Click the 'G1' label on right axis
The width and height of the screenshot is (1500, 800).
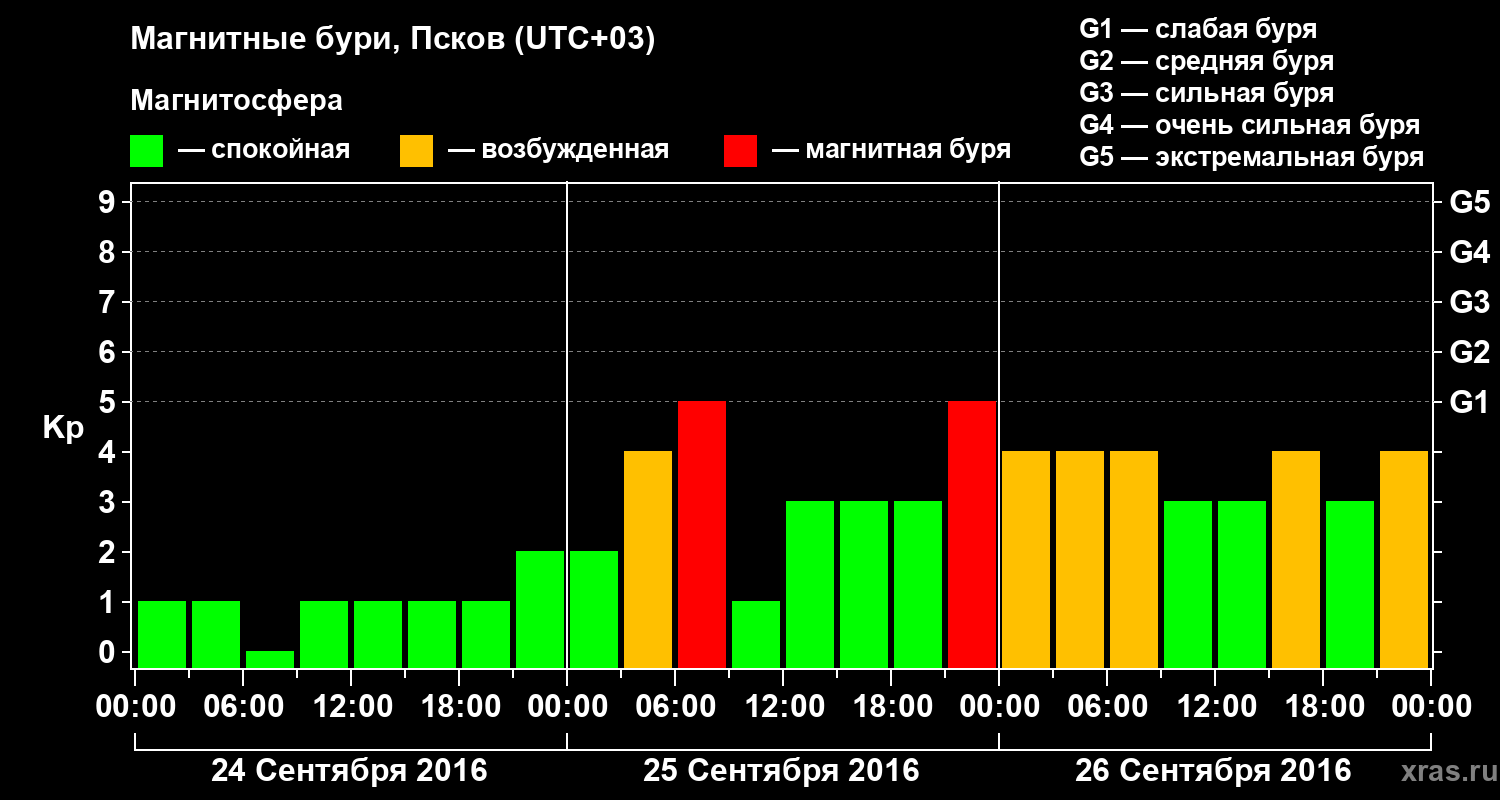point(1470,403)
